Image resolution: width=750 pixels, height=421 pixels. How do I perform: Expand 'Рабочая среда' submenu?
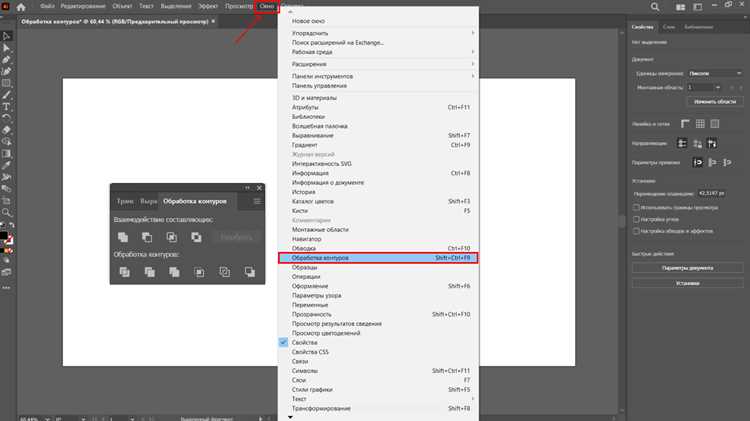pyautogui.click(x=378, y=52)
